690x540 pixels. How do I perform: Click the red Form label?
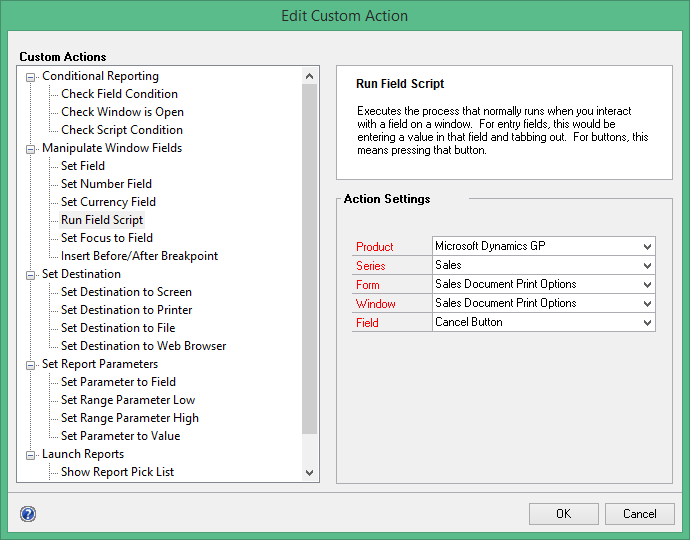pos(367,285)
